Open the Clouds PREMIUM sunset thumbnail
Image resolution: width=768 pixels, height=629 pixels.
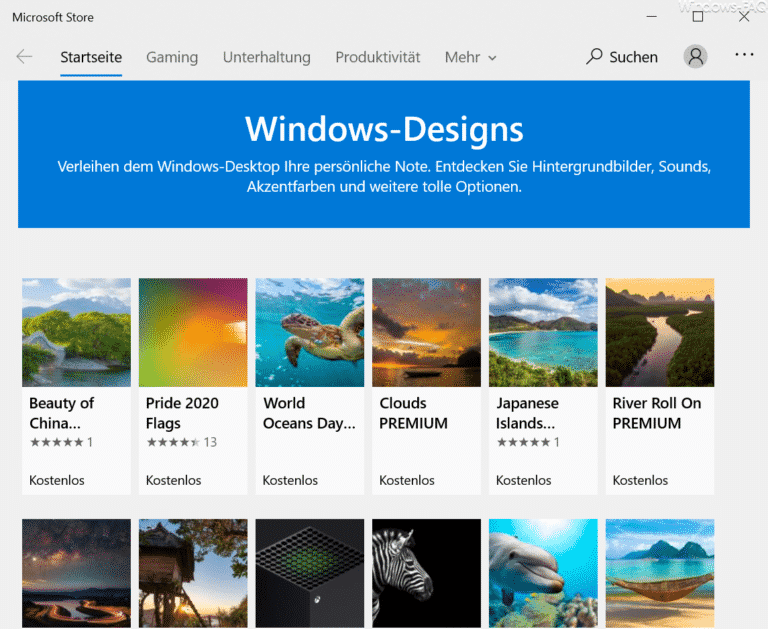426,333
